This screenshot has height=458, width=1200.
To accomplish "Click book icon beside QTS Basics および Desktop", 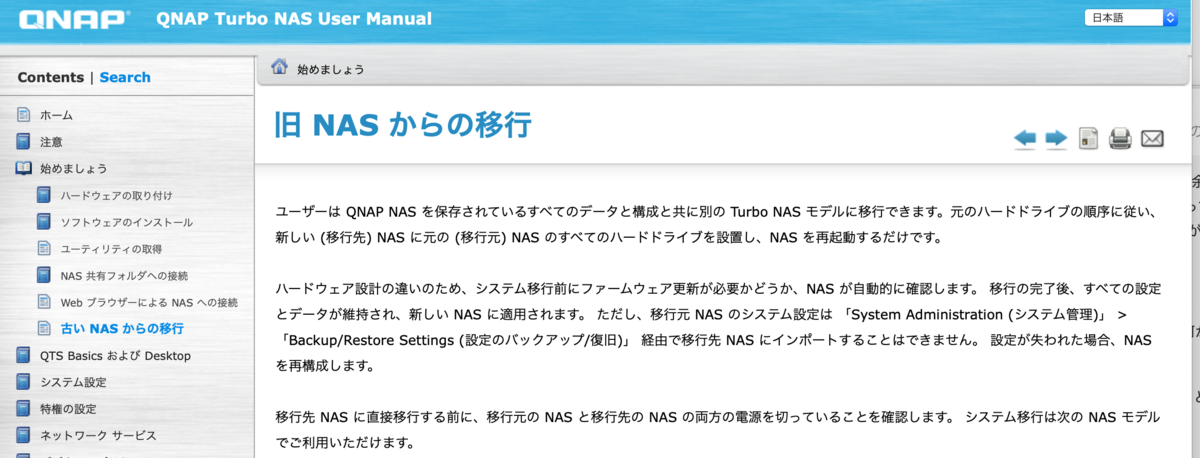I will [x=23, y=355].
